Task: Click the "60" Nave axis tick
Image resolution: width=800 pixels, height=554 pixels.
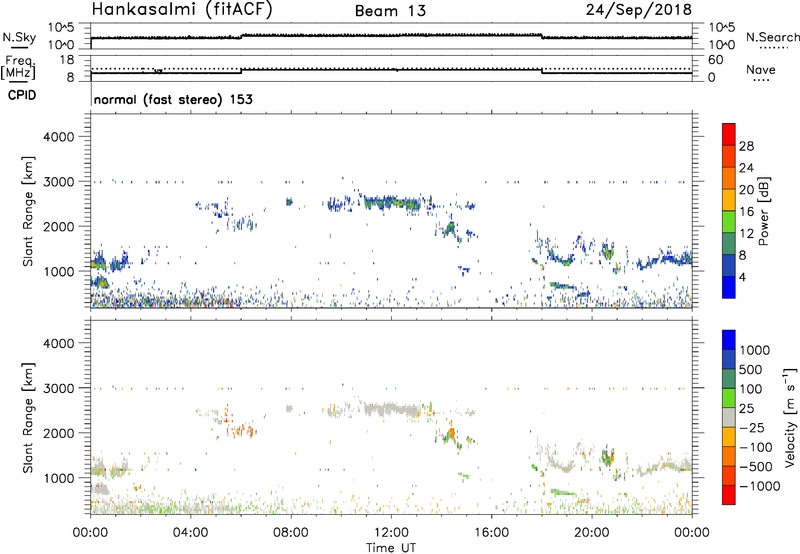Action: pos(715,60)
